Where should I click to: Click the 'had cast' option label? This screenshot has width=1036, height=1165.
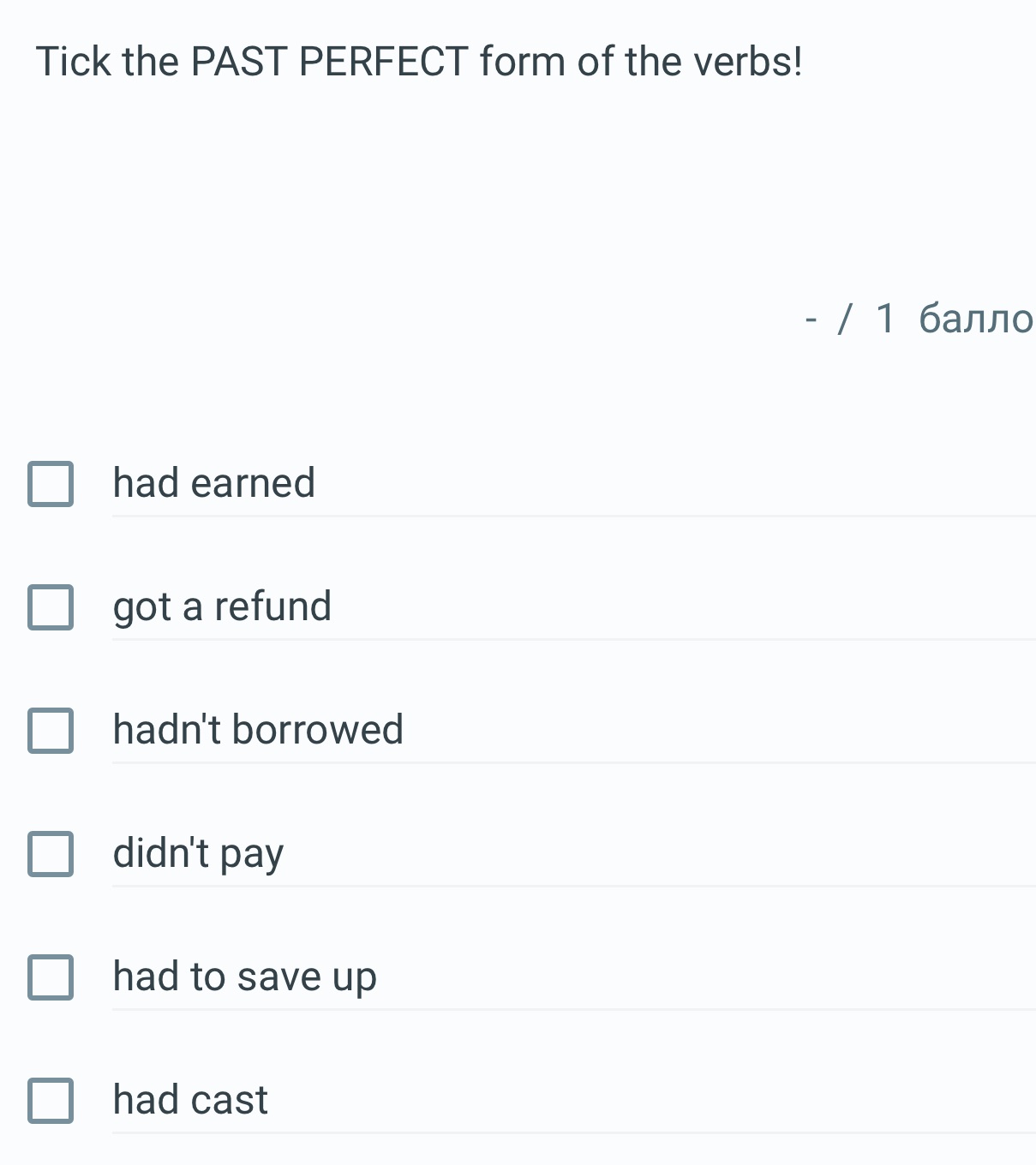pyautogui.click(x=190, y=1100)
